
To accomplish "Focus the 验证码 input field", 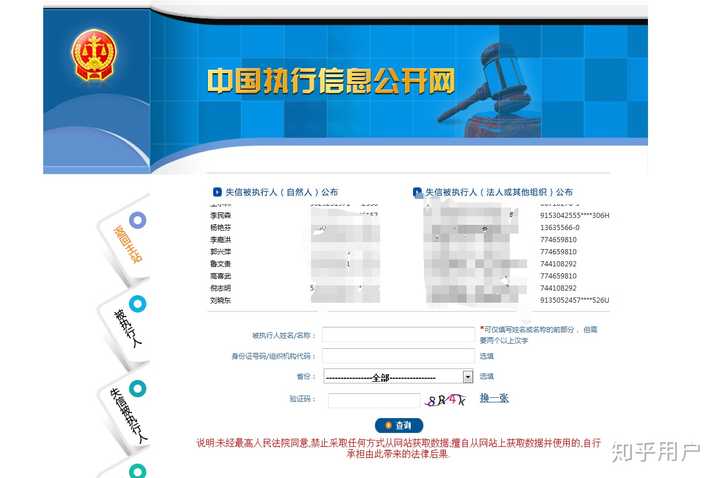I will (374, 400).
